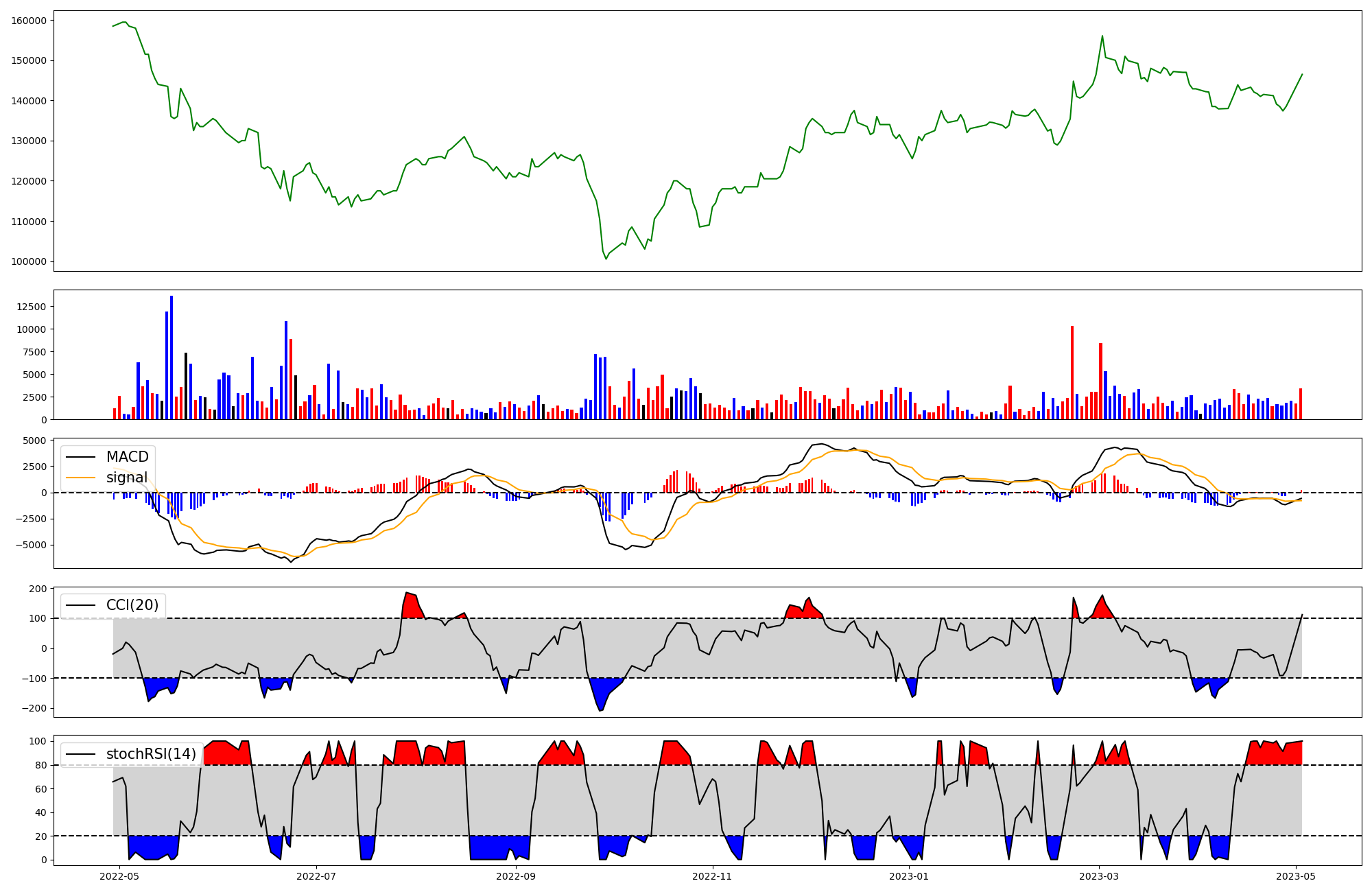1372x892 pixels.
Task: Click the -5000 MACD axis label
Action: click(x=30, y=545)
